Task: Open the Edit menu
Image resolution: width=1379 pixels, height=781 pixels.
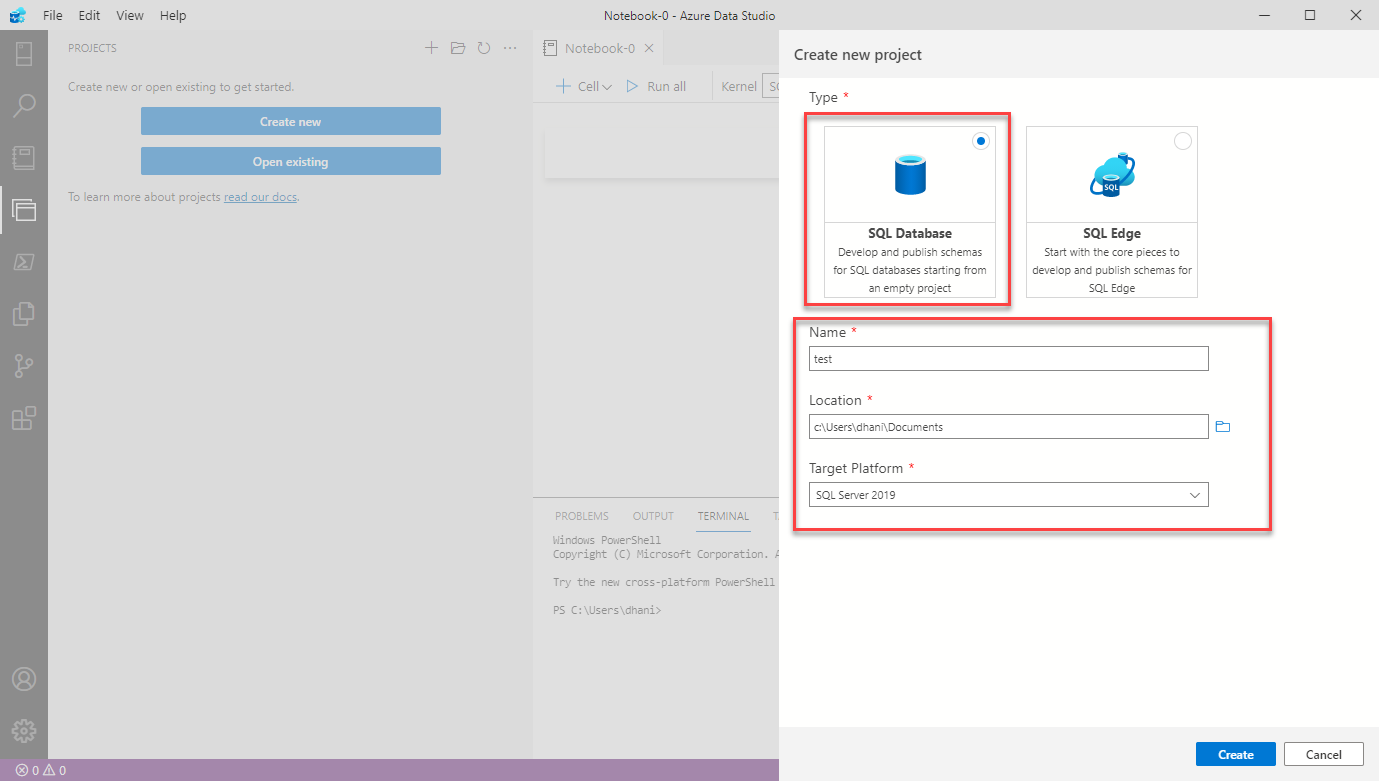Action: pos(89,15)
